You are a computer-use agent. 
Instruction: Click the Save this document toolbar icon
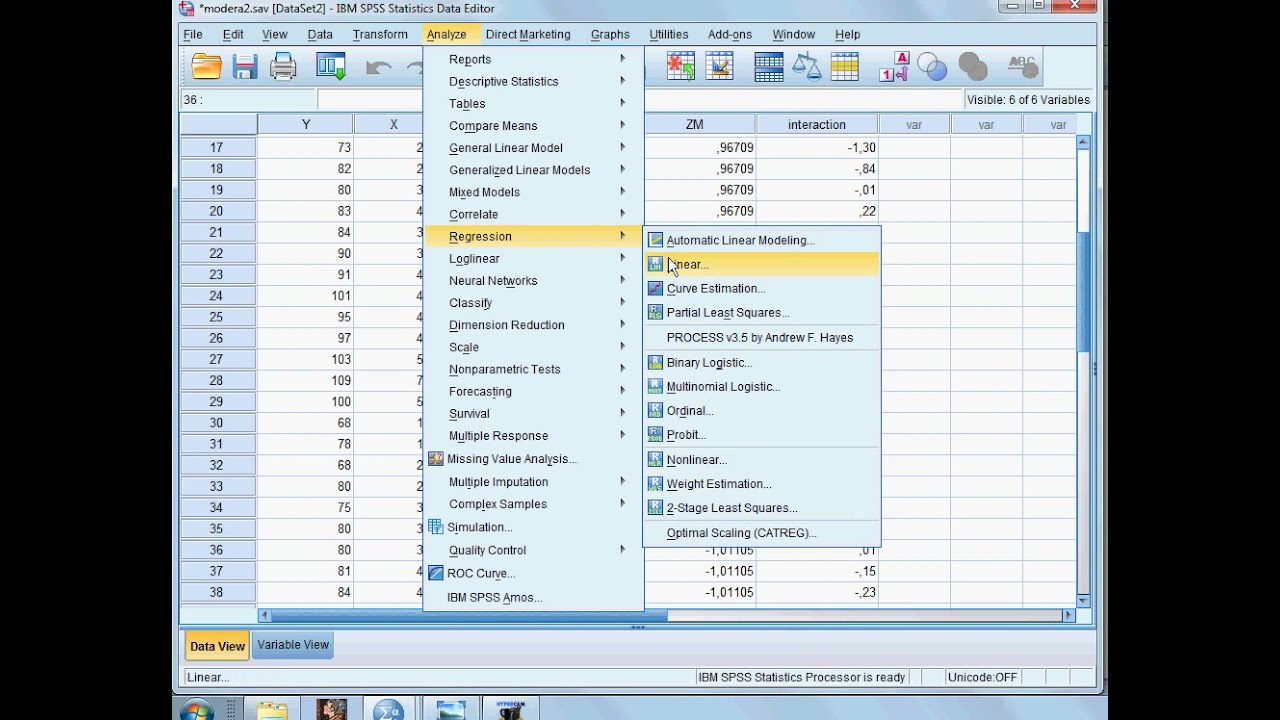pos(245,67)
